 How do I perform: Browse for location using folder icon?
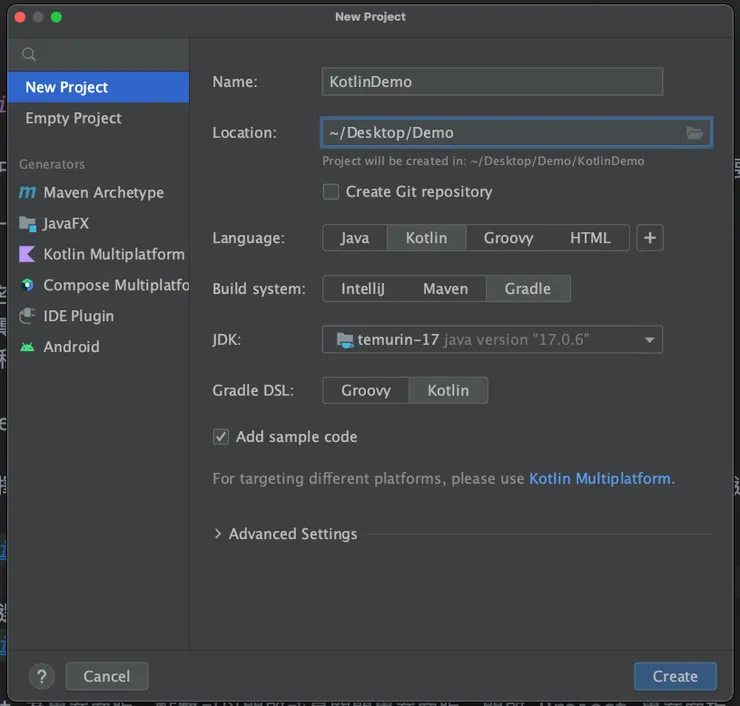[x=694, y=133]
